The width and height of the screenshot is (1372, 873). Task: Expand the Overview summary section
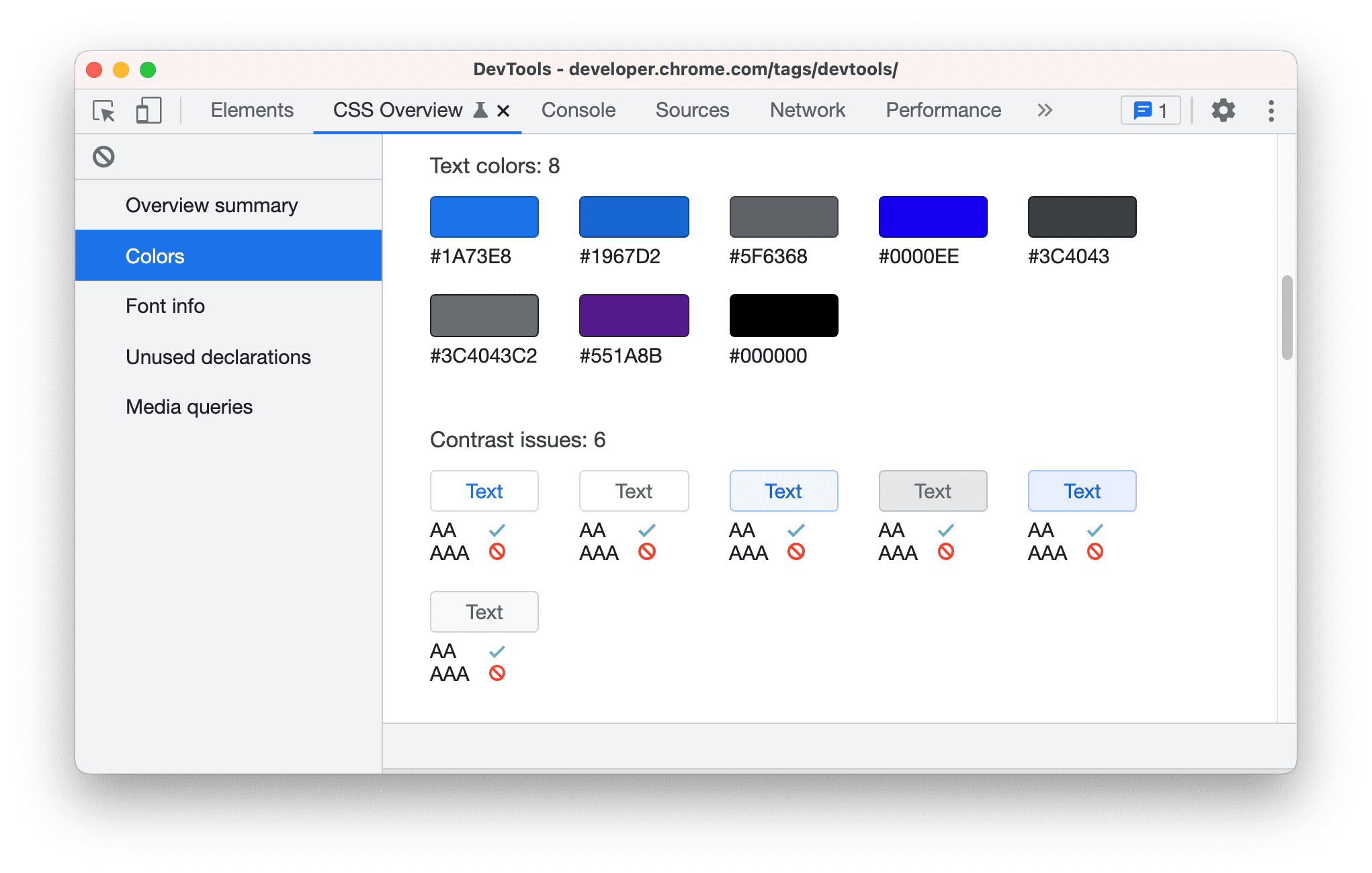click(x=213, y=205)
